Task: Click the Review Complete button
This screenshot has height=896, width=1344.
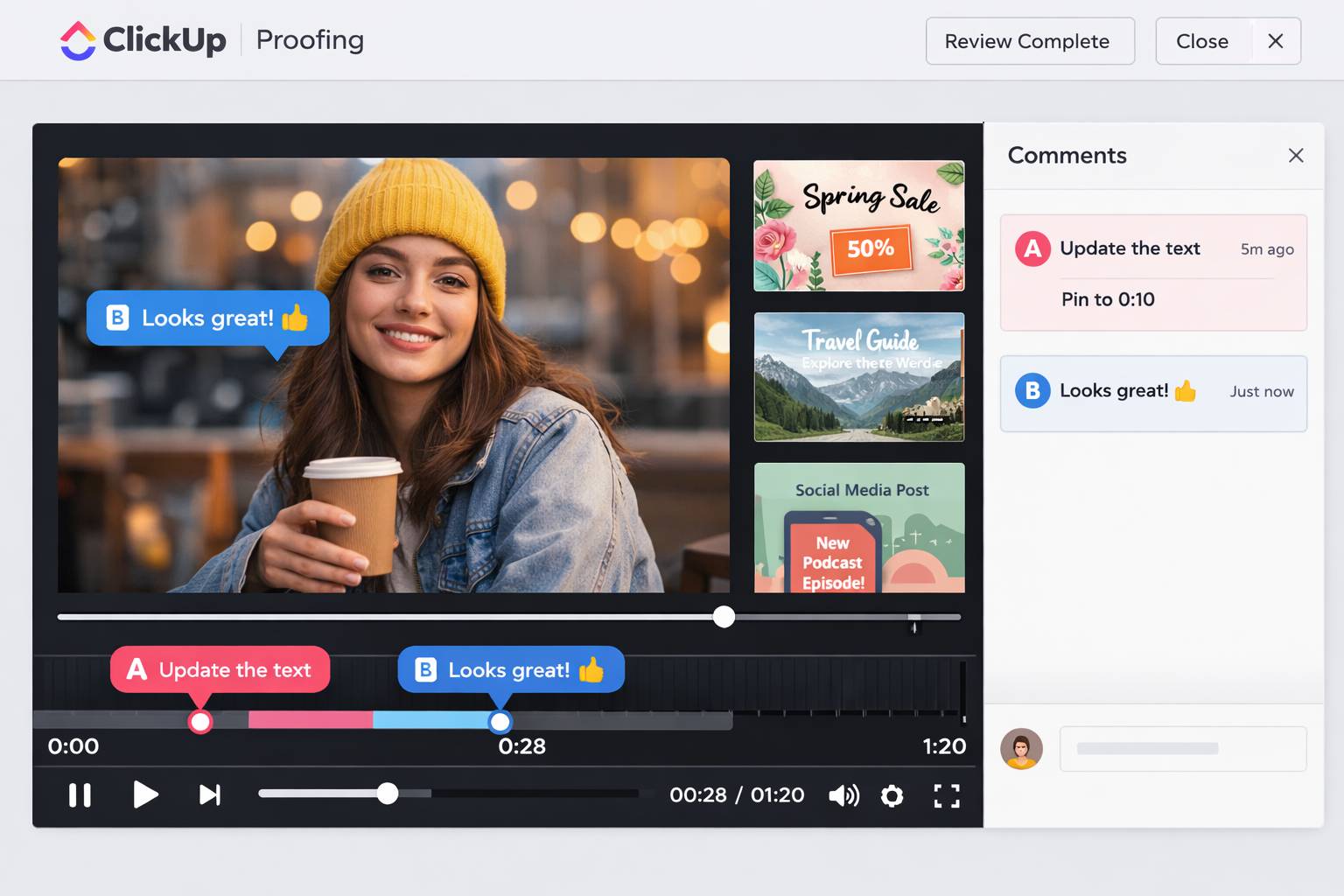Action: pos(1029,41)
